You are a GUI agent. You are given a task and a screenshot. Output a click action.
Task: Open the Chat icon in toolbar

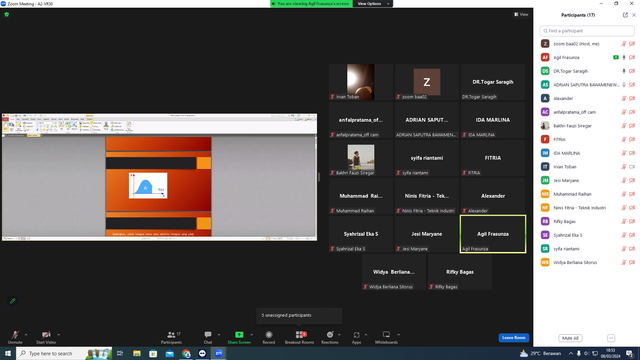[208, 335]
